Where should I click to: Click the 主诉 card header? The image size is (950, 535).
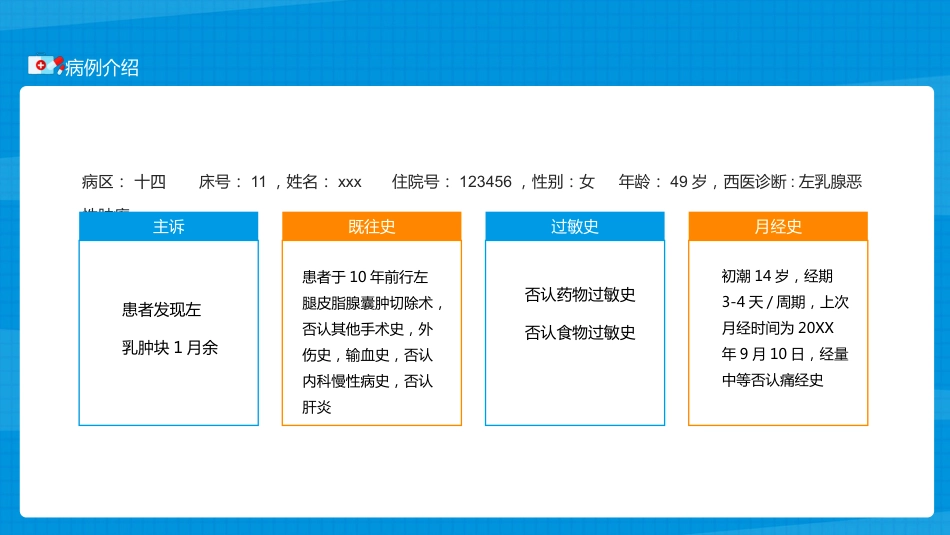pyautogui.click(x=168, y=226)
